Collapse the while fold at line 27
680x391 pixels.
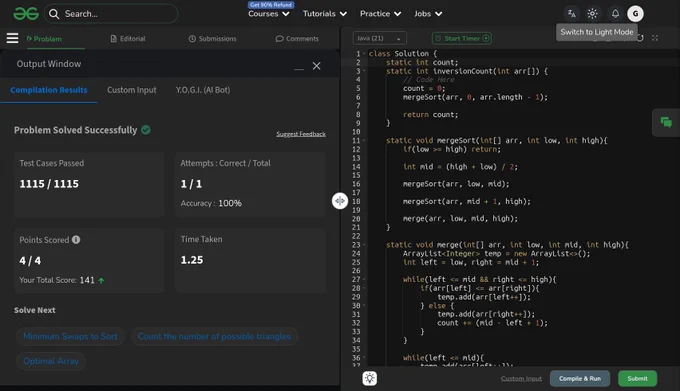[x=364, y=280]
